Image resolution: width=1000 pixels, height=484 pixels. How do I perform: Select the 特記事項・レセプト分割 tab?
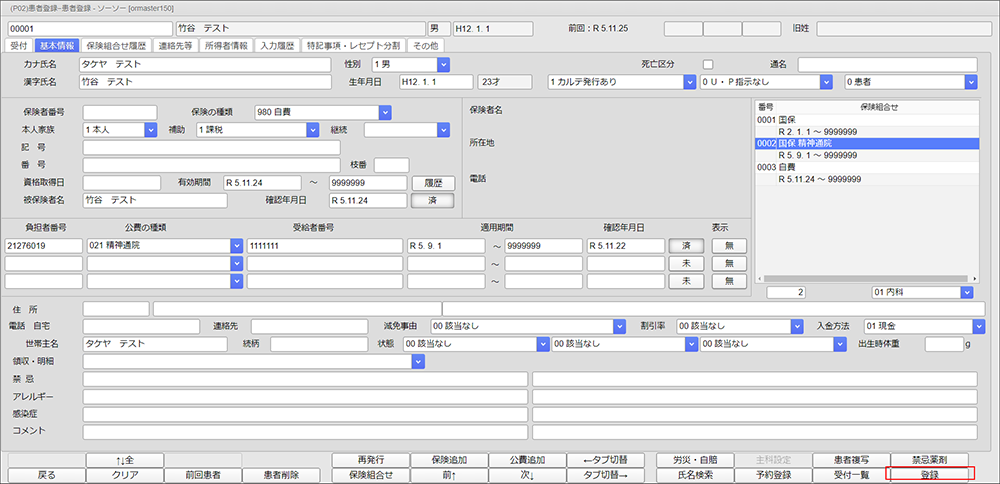click(353, 45)
